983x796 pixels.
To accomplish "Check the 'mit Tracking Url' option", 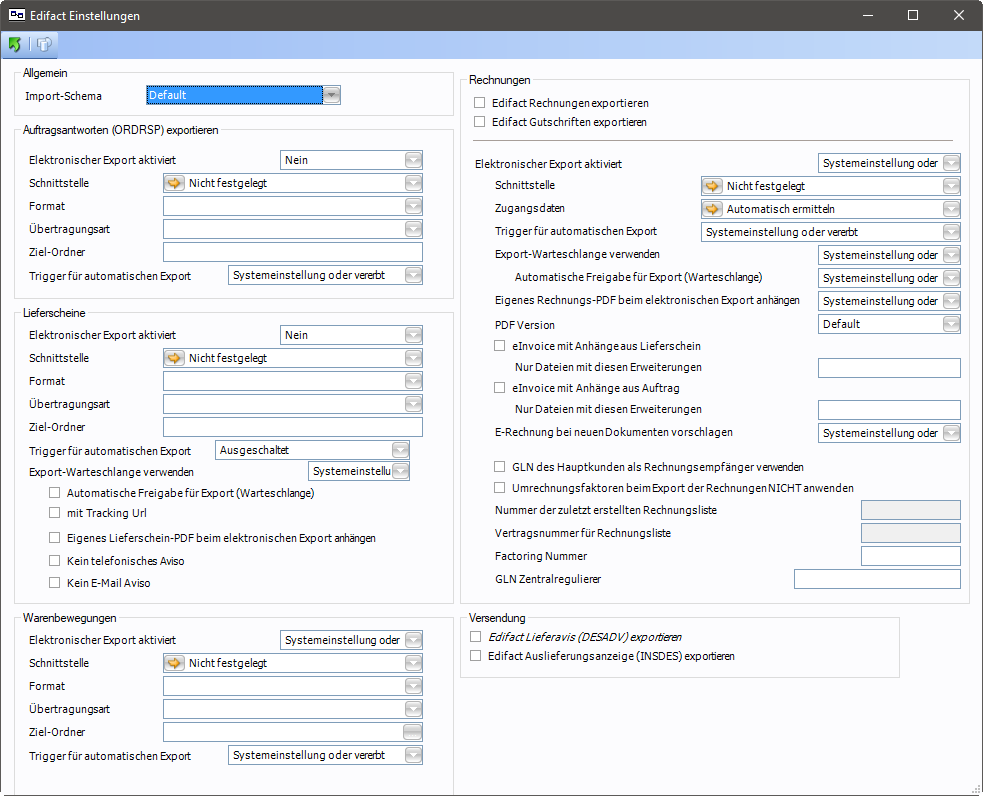I will coord(56,513).
